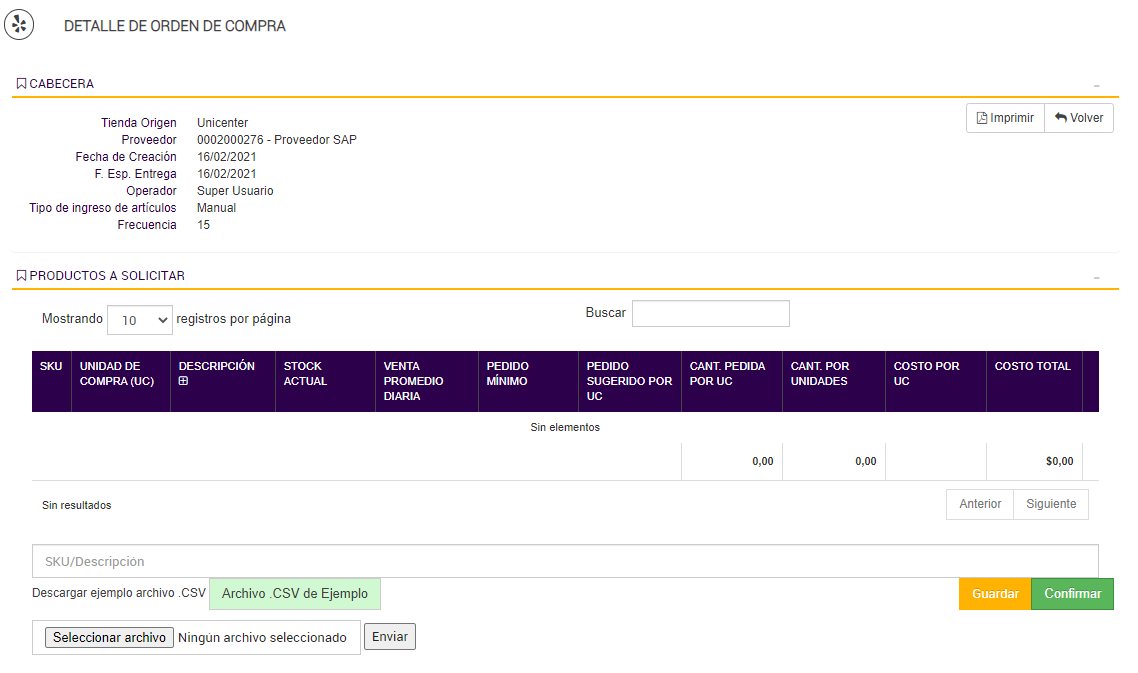
Task: Collapse the PRODUCTOS A SOLICITAR section
Action: click(1097, 277)
